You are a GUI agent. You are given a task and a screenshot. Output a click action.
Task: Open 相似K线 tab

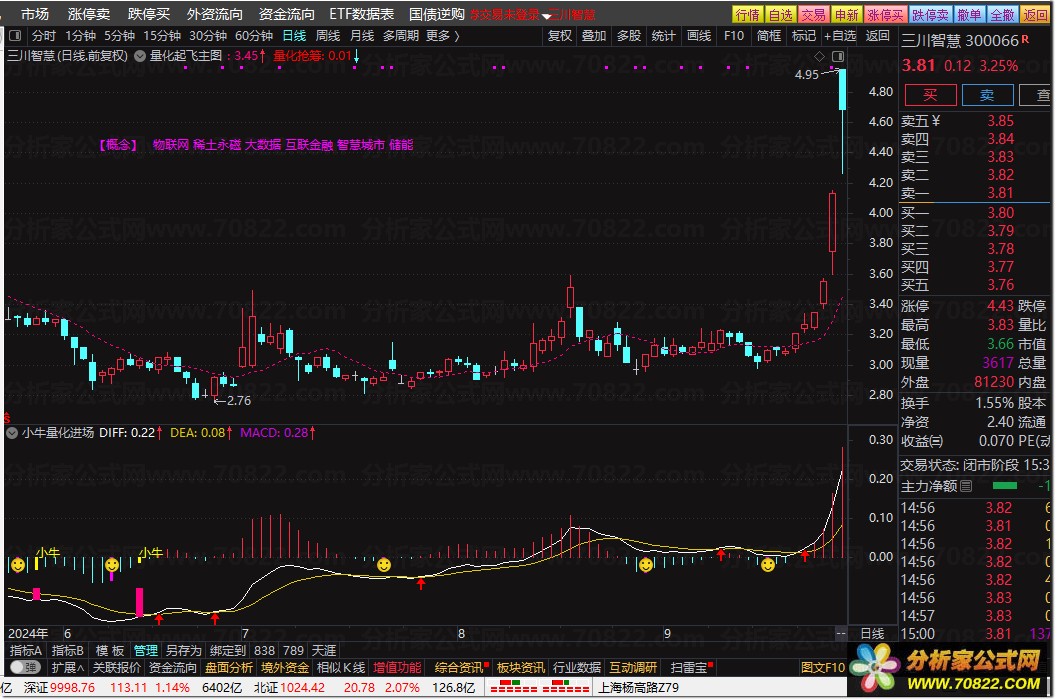coord(340,668)
